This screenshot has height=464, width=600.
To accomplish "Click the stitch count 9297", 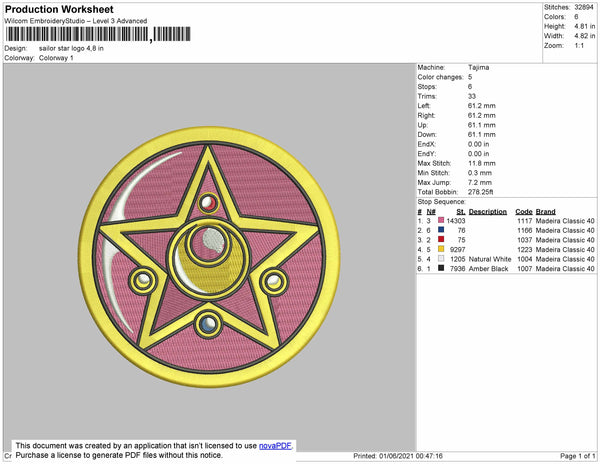I will tap(458, 249).
